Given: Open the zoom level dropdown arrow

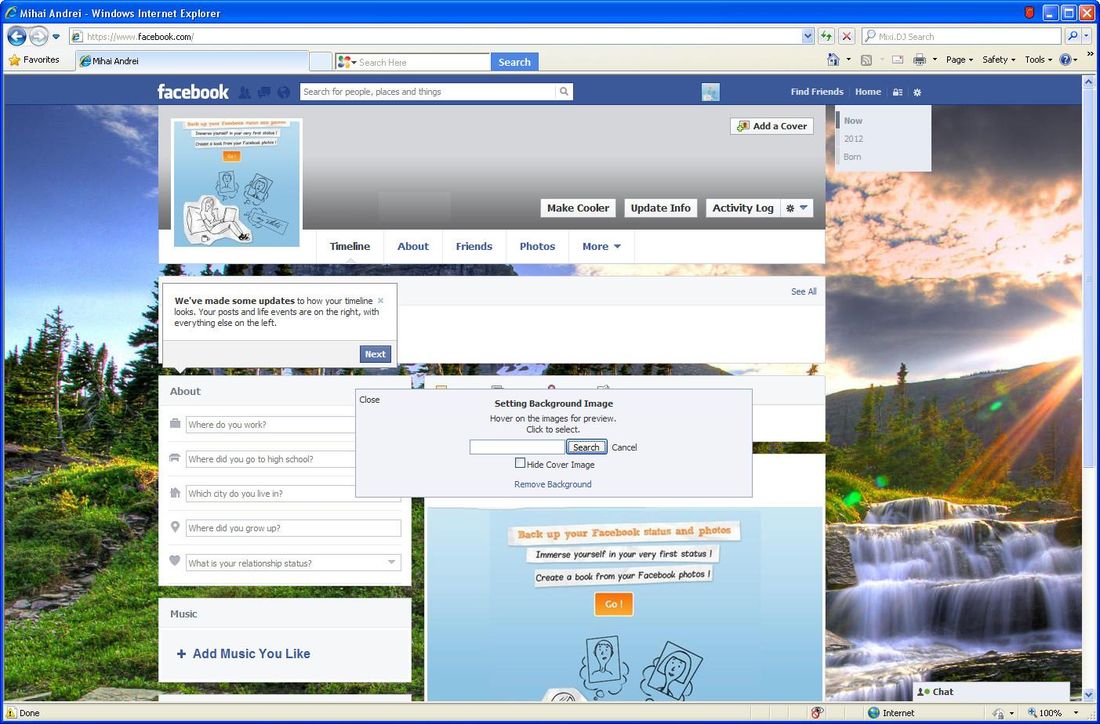Looking at the screenshot, I should click(1075, 713).
